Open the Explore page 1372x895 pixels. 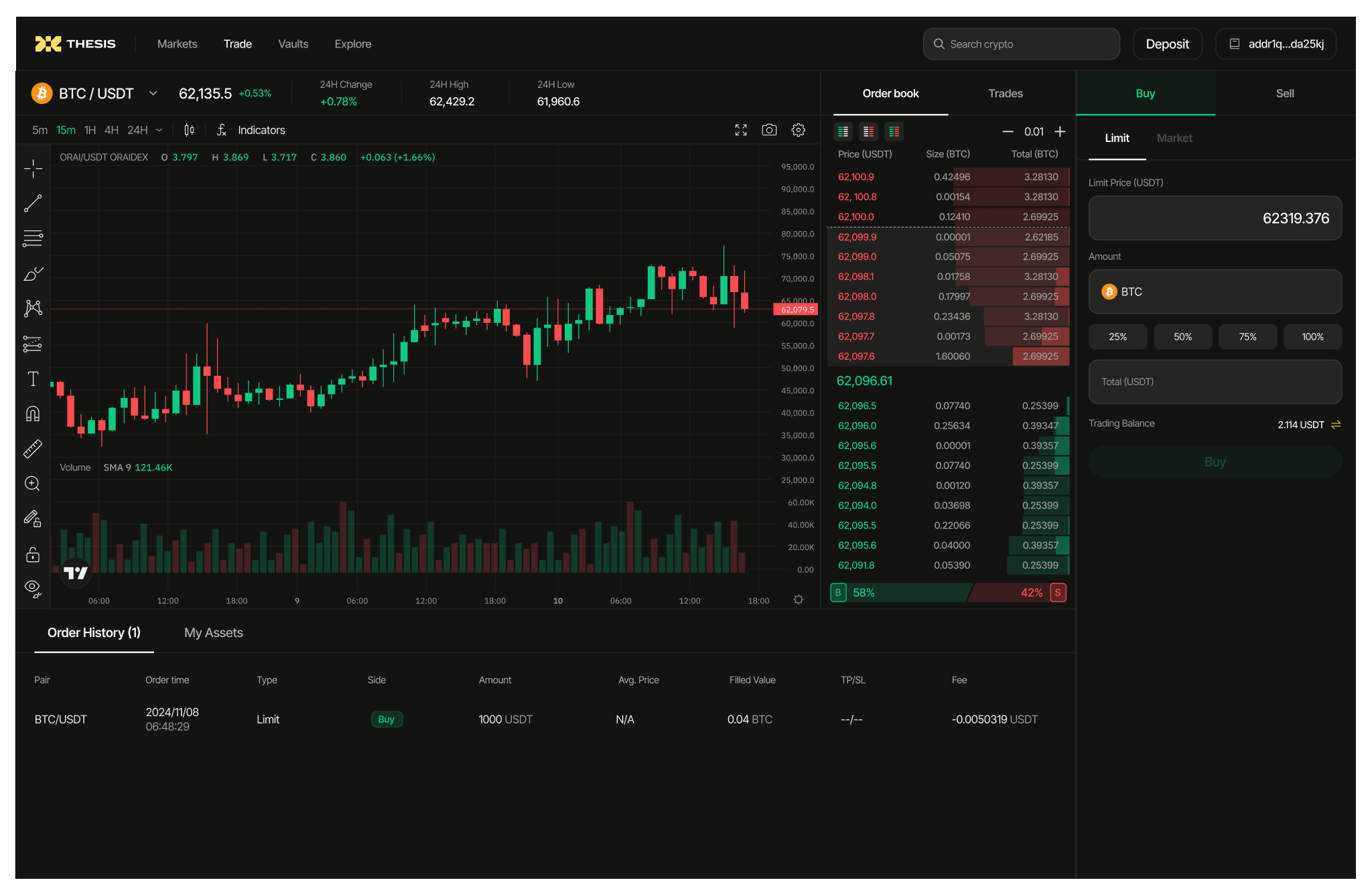tap(353, 44)
